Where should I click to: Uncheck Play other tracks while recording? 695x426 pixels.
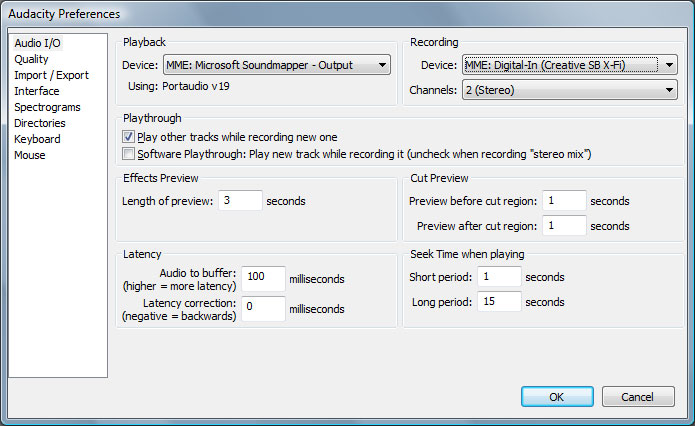point(128,136)
